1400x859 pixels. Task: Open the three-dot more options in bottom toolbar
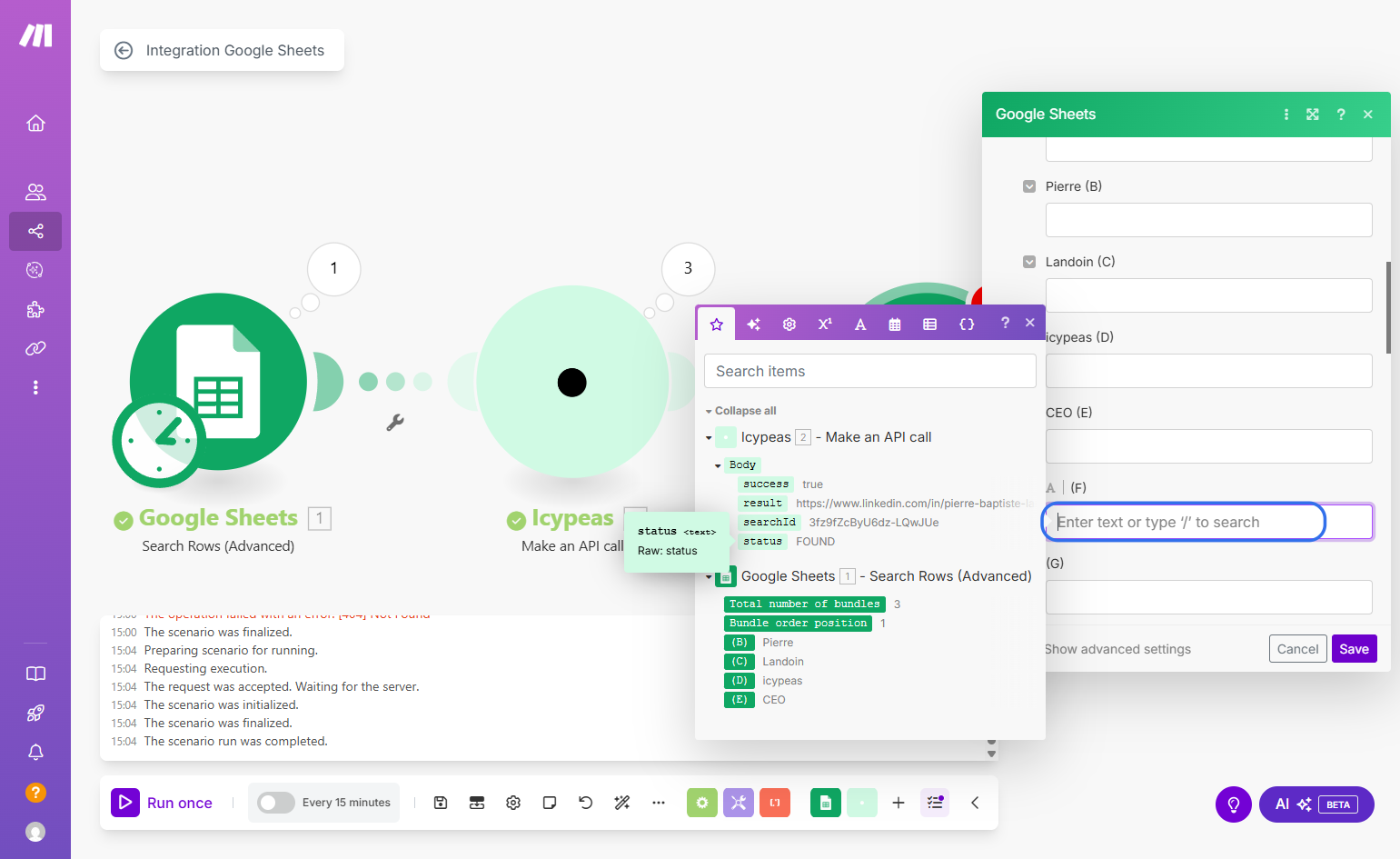659,803
